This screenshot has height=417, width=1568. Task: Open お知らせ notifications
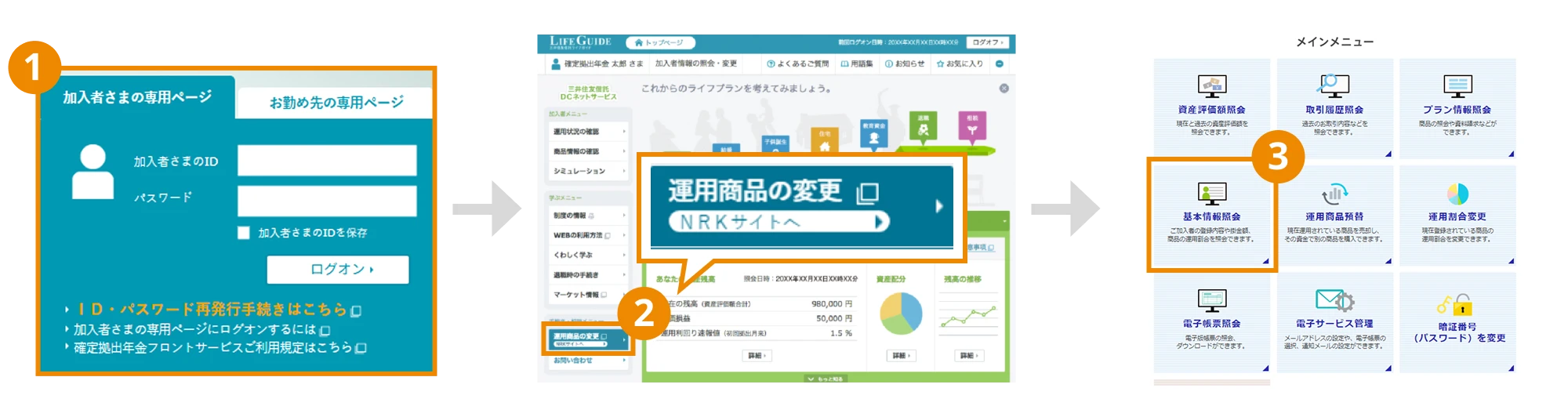(905, 63)
